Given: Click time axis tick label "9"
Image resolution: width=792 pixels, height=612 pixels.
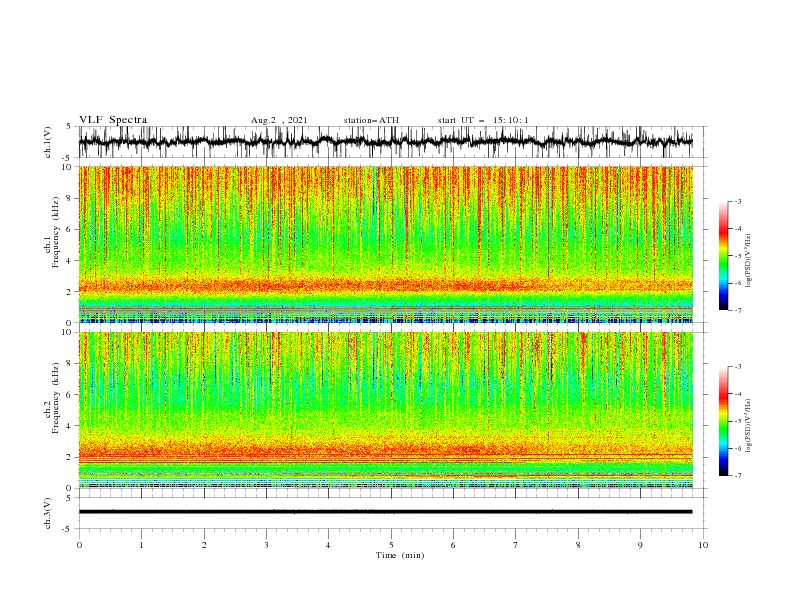Looking at the screenshot, I should click(x=641, y=545).
